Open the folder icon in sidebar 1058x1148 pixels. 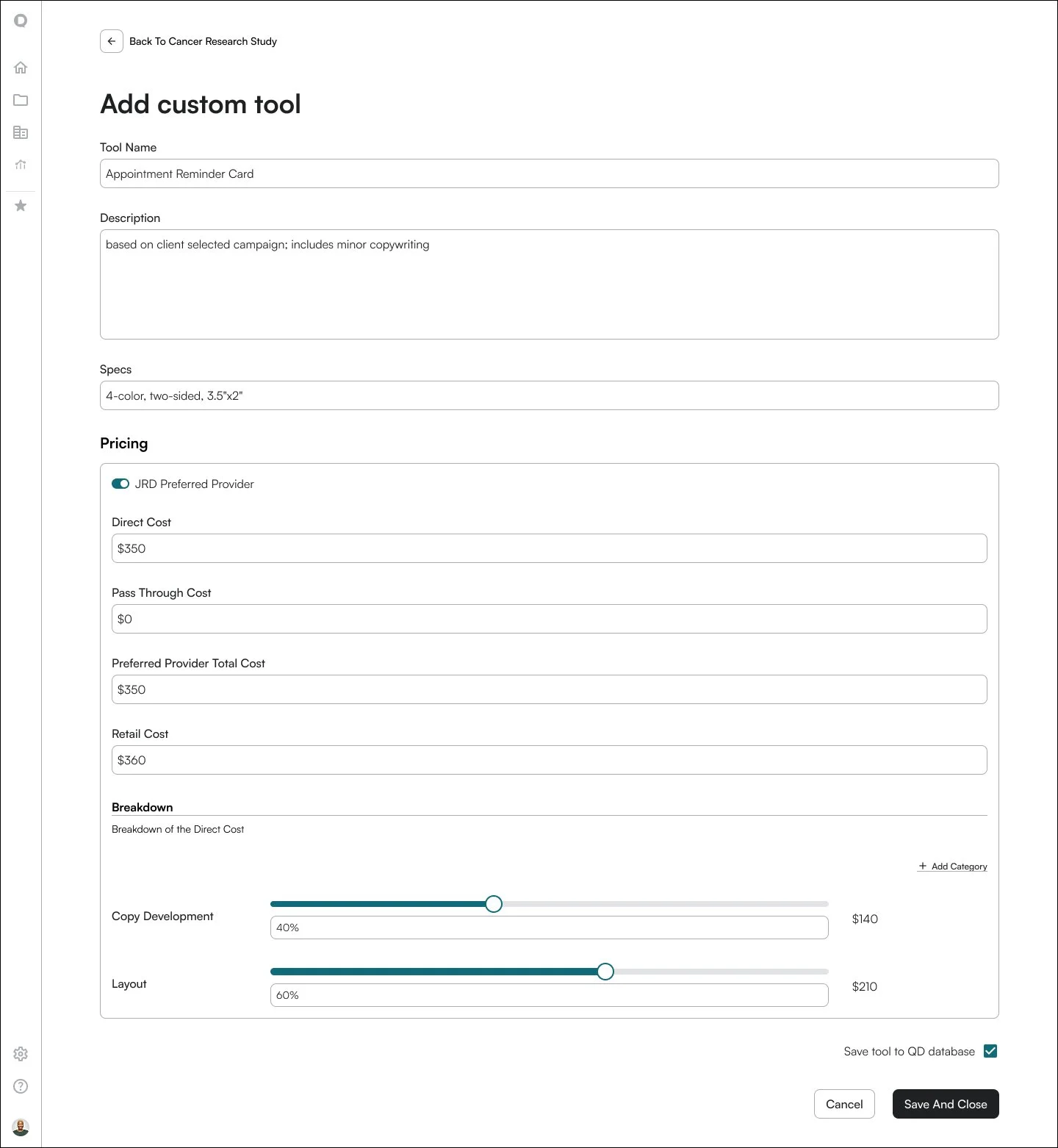click(21, 100)
